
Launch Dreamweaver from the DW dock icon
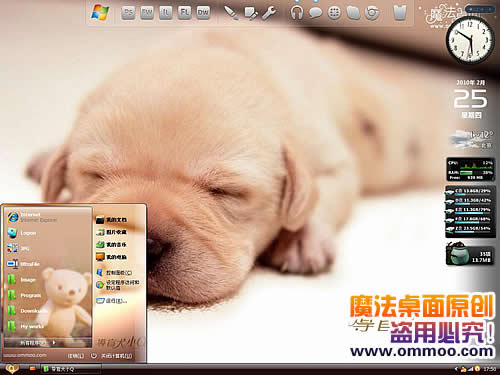point(203,13)
